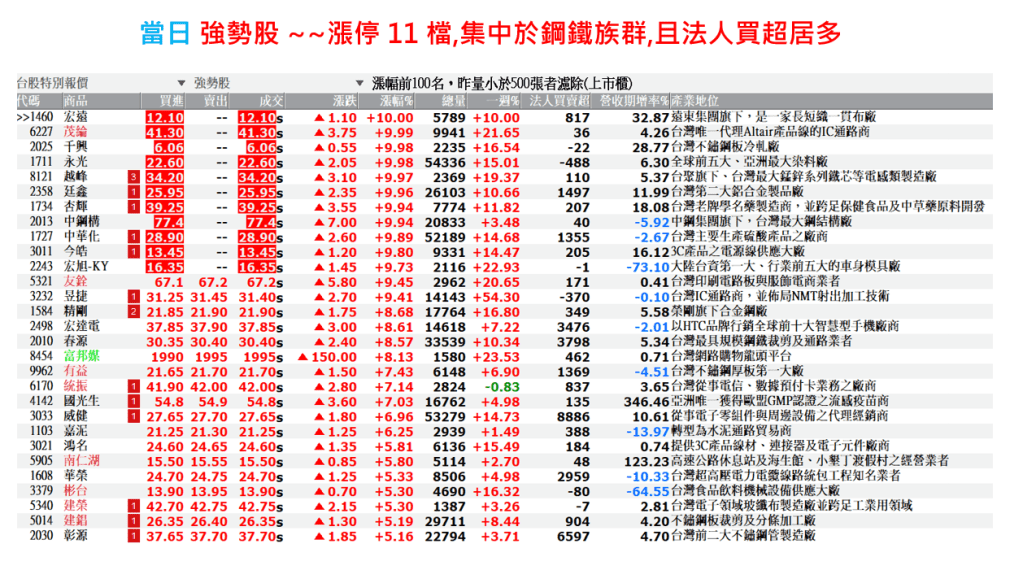Click the red '1' badge beside 統振
1023x570 pixels.
point(133,386)
